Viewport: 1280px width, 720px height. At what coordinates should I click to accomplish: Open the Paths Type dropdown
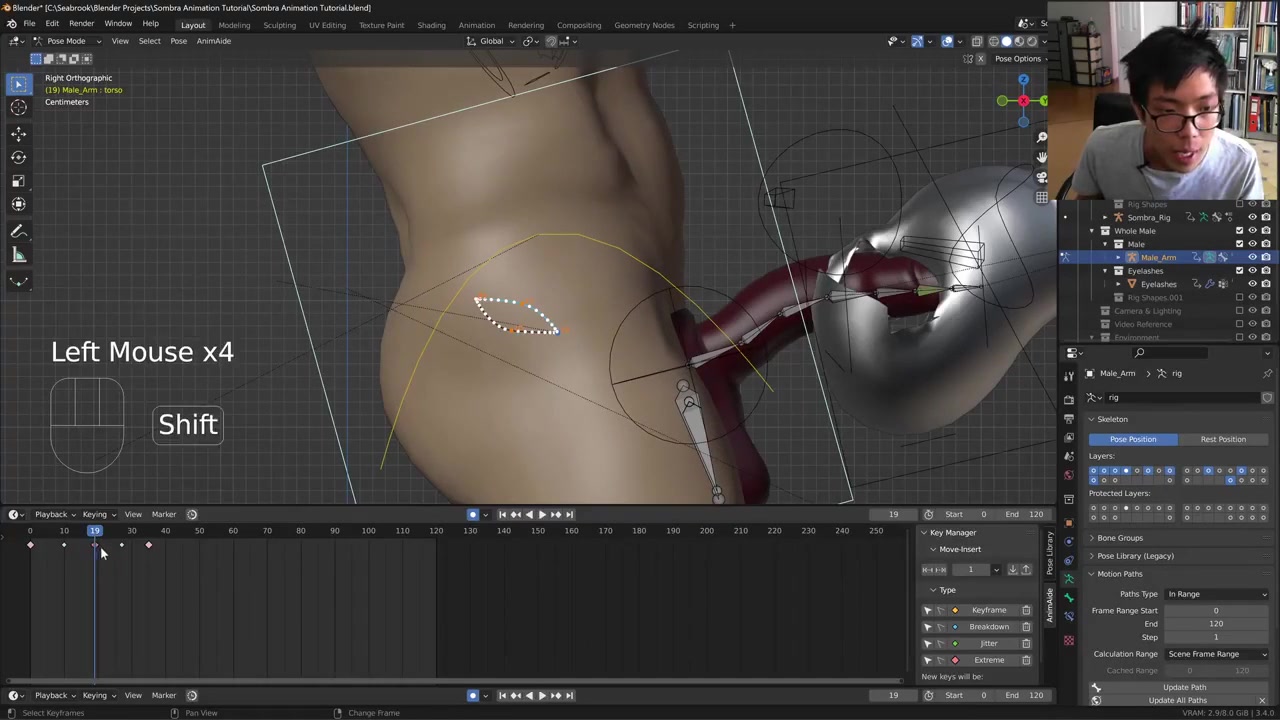click(1216, 594)
